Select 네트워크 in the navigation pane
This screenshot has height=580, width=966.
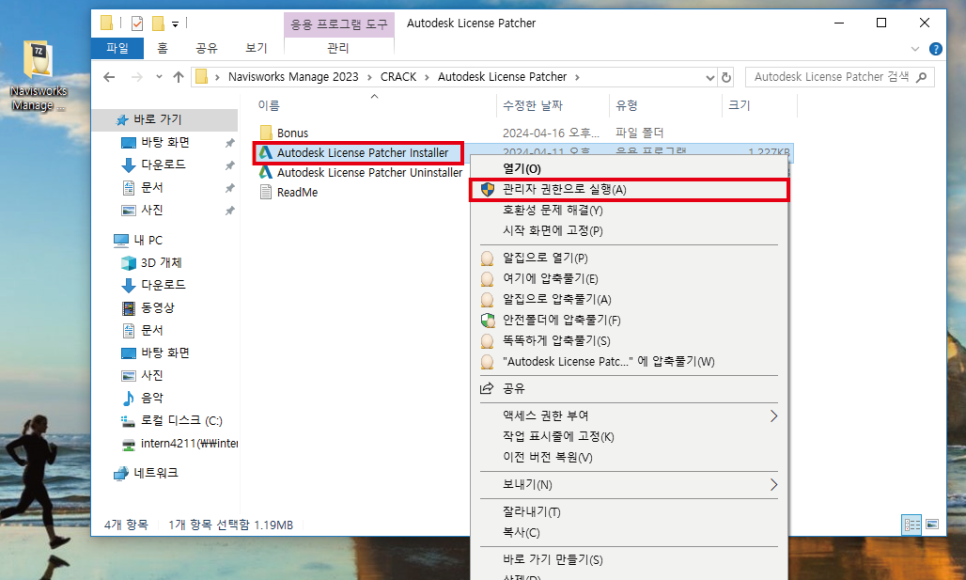(x=156, y=473)
